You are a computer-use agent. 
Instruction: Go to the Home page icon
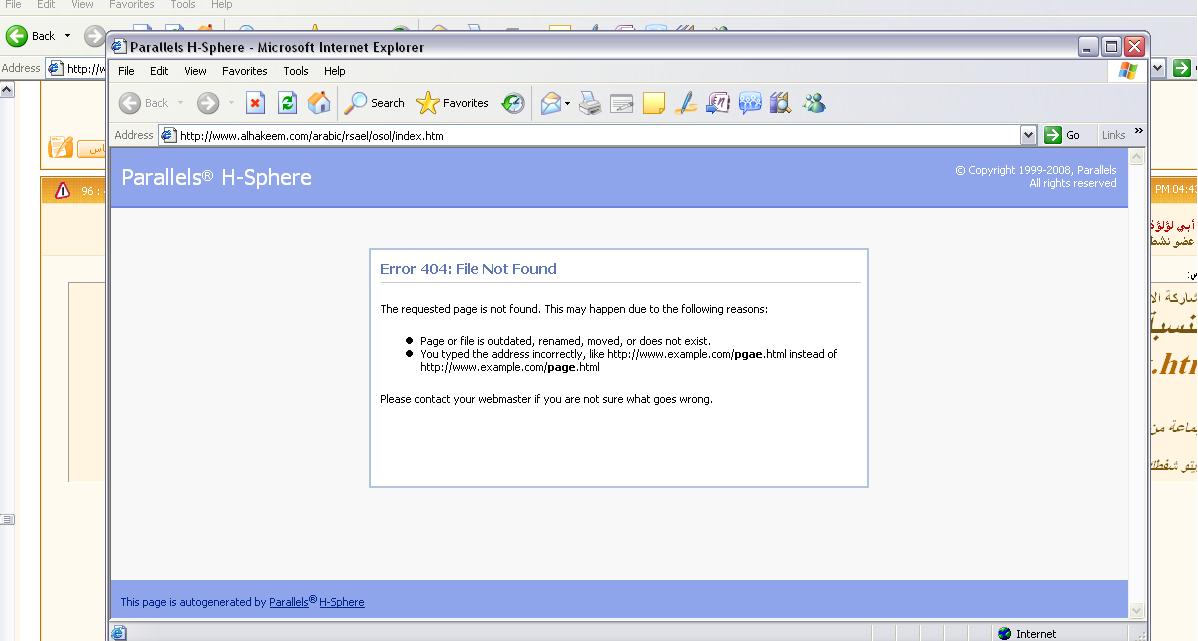pos(319,102)
